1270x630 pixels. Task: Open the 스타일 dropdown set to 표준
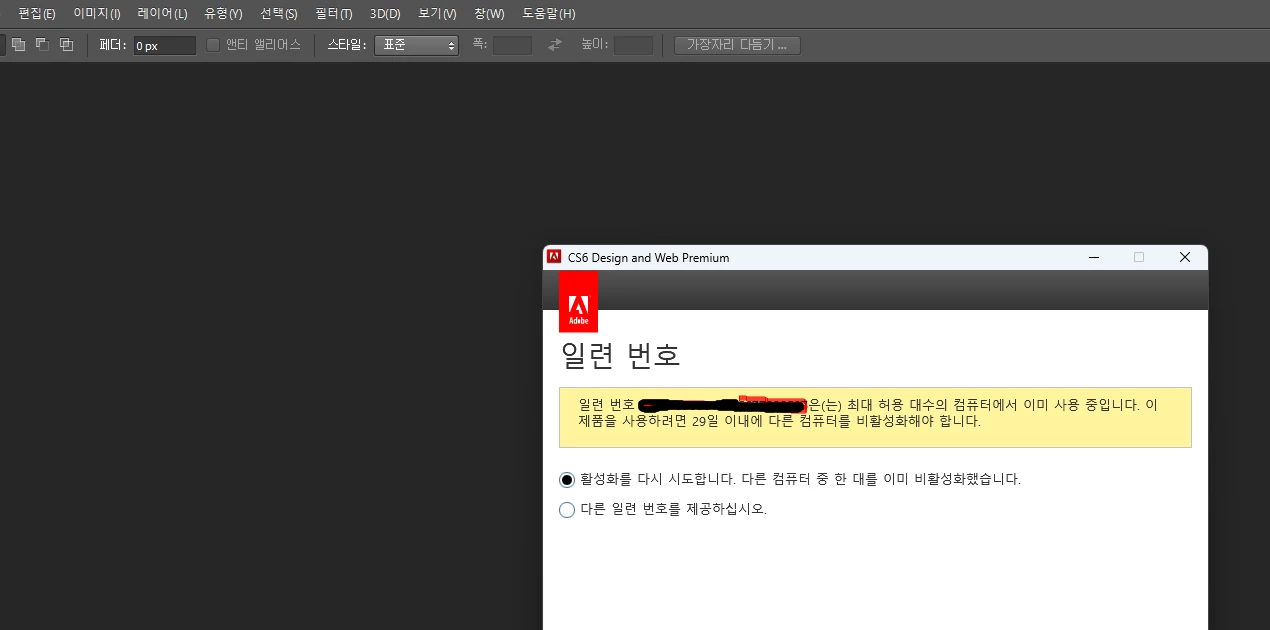tap(416, 45)
